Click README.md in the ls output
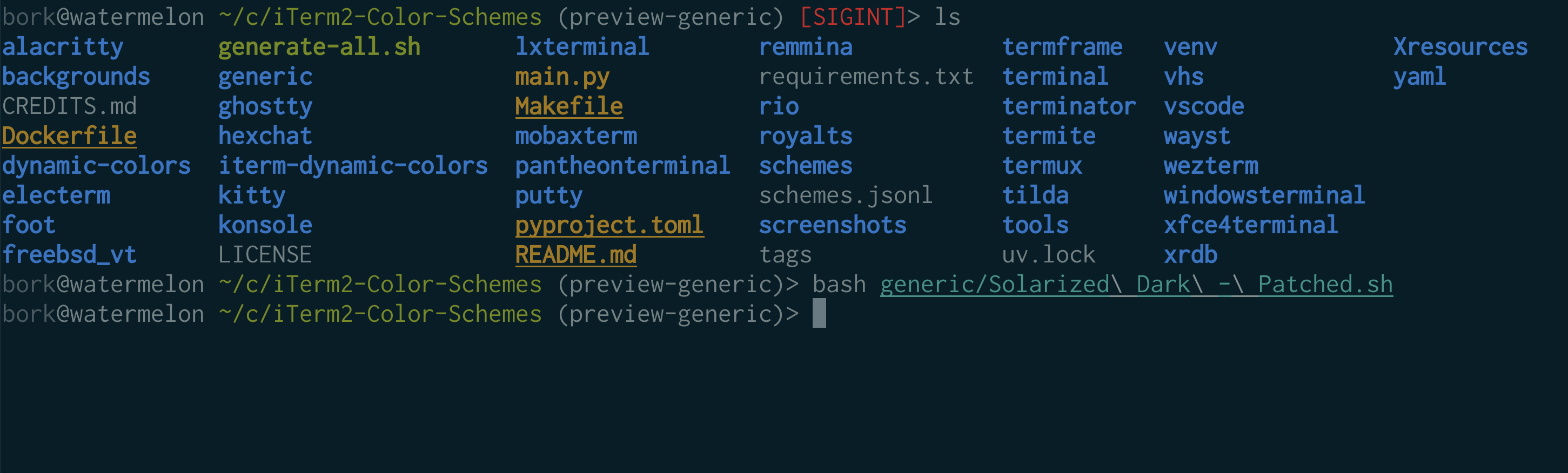 576,254
